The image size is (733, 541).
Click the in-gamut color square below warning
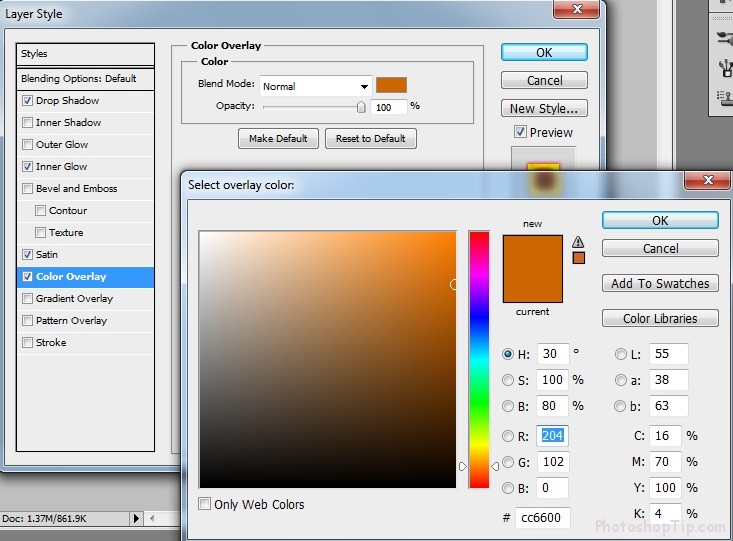point(579,258)
